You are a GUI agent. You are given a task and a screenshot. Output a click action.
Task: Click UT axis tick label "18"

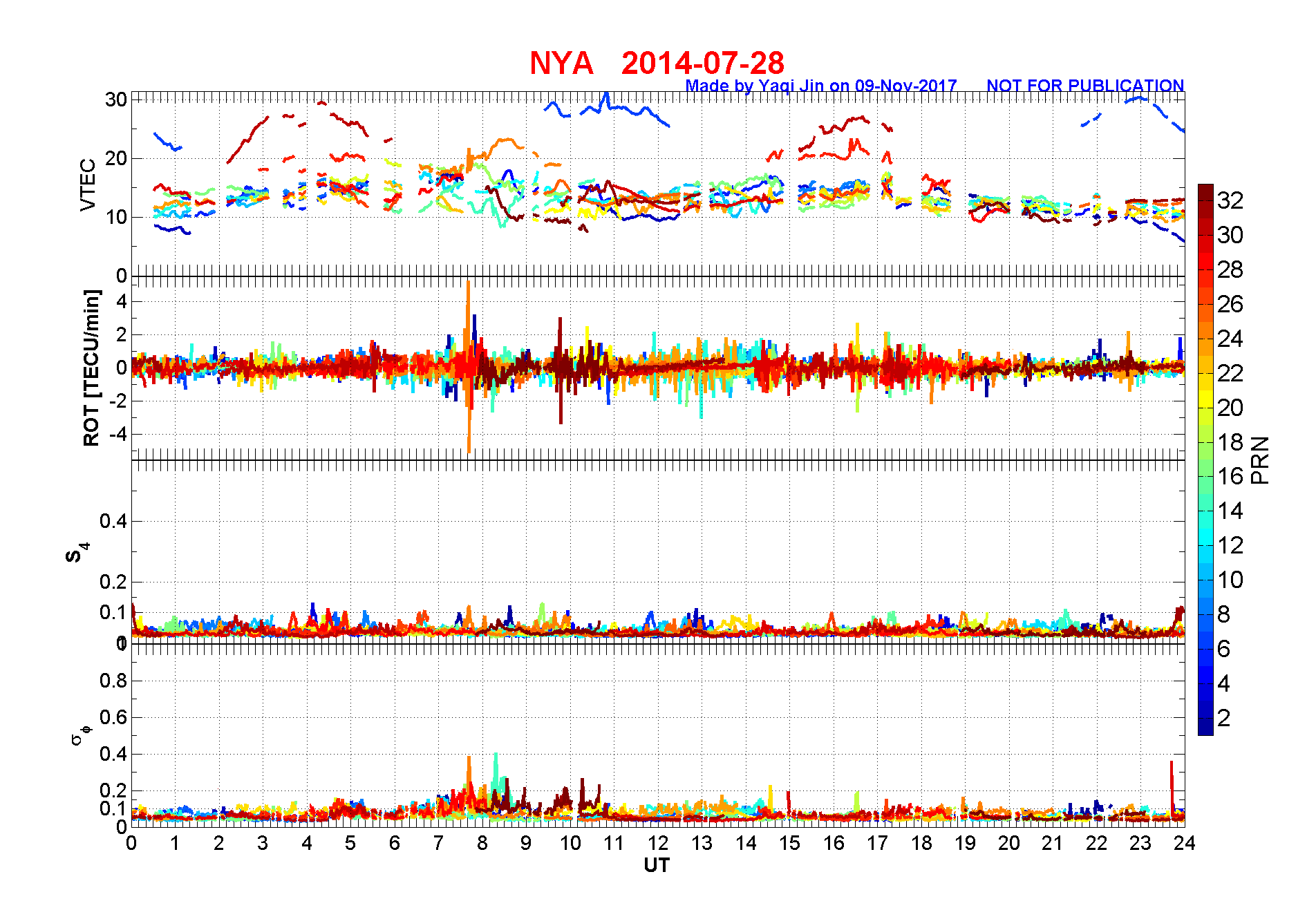tap(921, 843)
